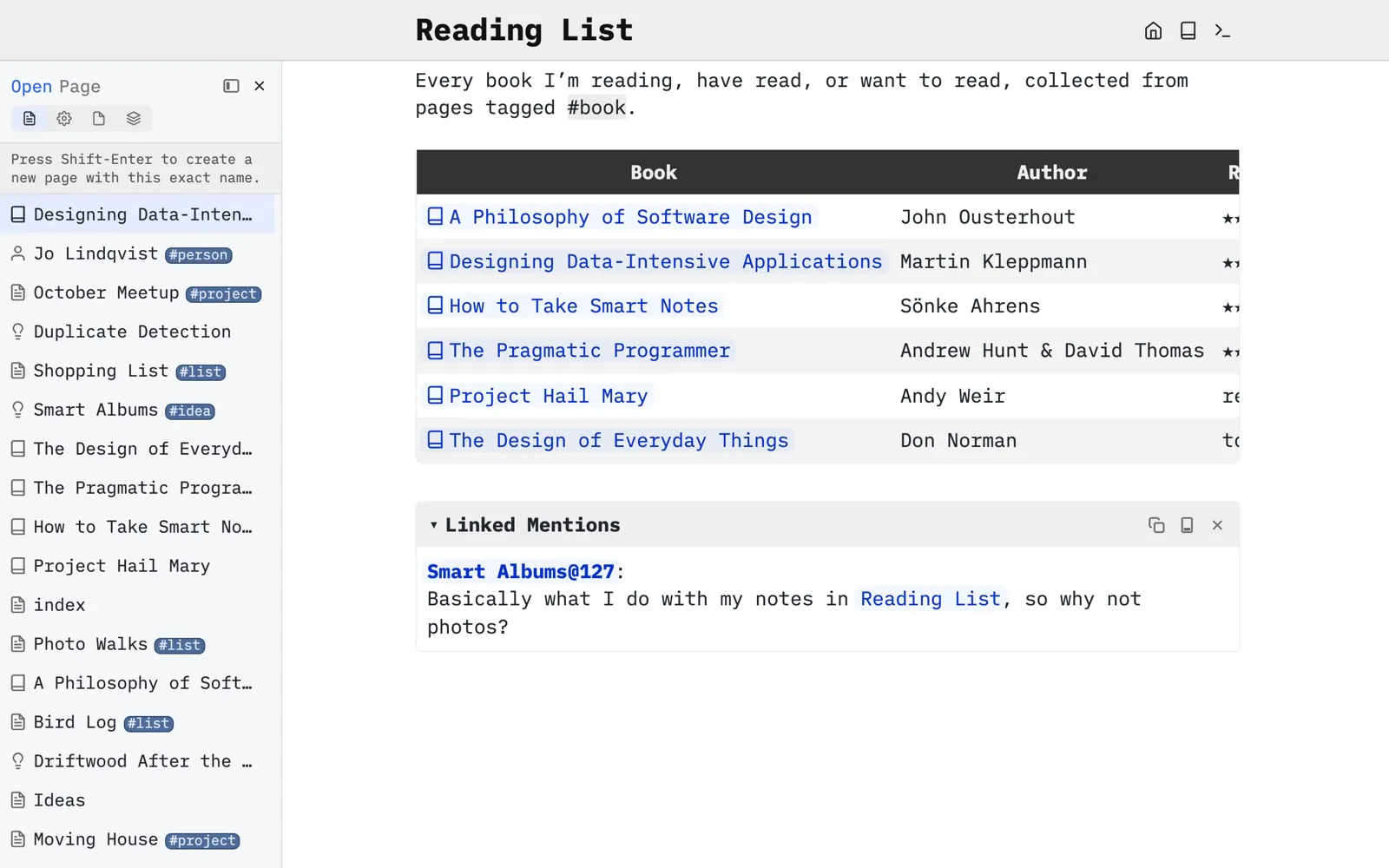Select Ideas in the page list
Screen dimensions: 1389x868
coord(137,800)
